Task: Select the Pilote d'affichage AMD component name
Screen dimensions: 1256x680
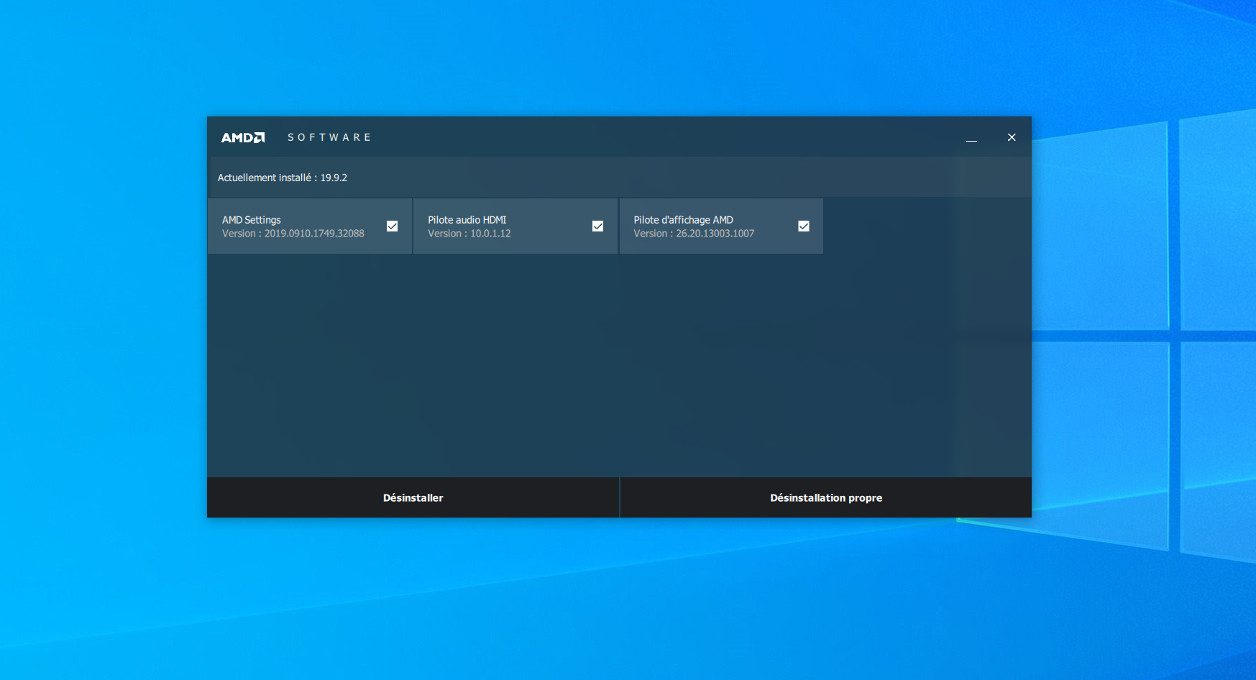Action: (683, 220)
